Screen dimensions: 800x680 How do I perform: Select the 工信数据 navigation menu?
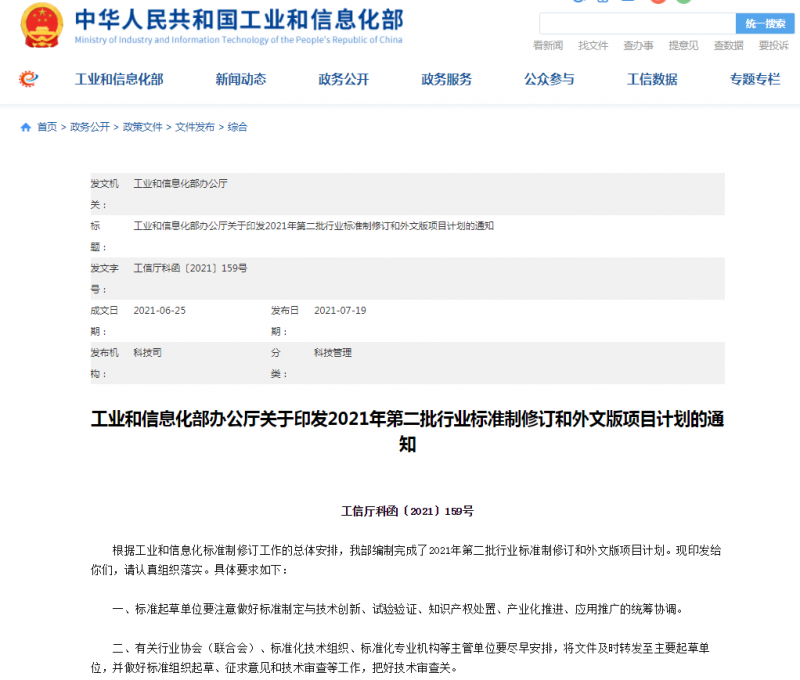point(653,79)
